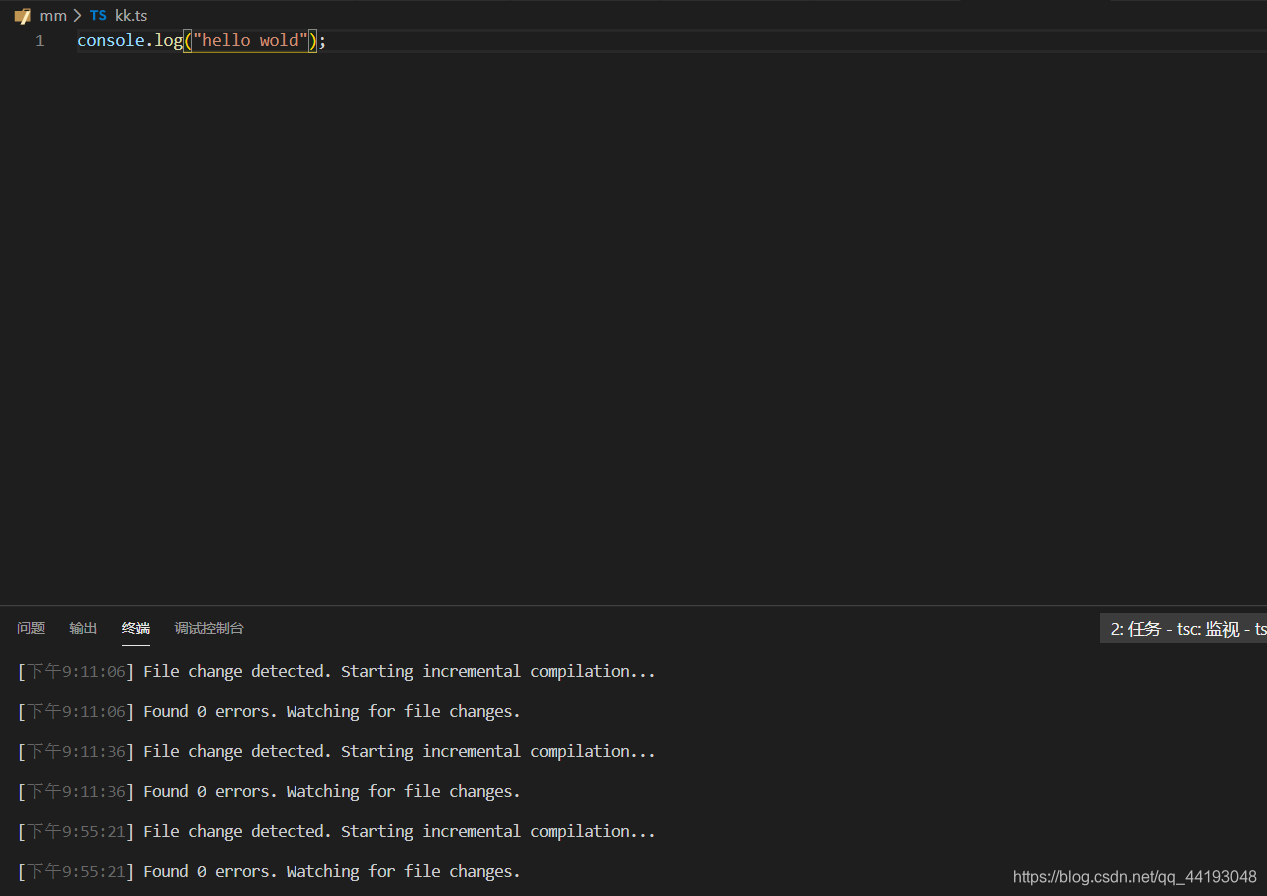Click the 下午9:55:21 File change detected line

point(337,831)
